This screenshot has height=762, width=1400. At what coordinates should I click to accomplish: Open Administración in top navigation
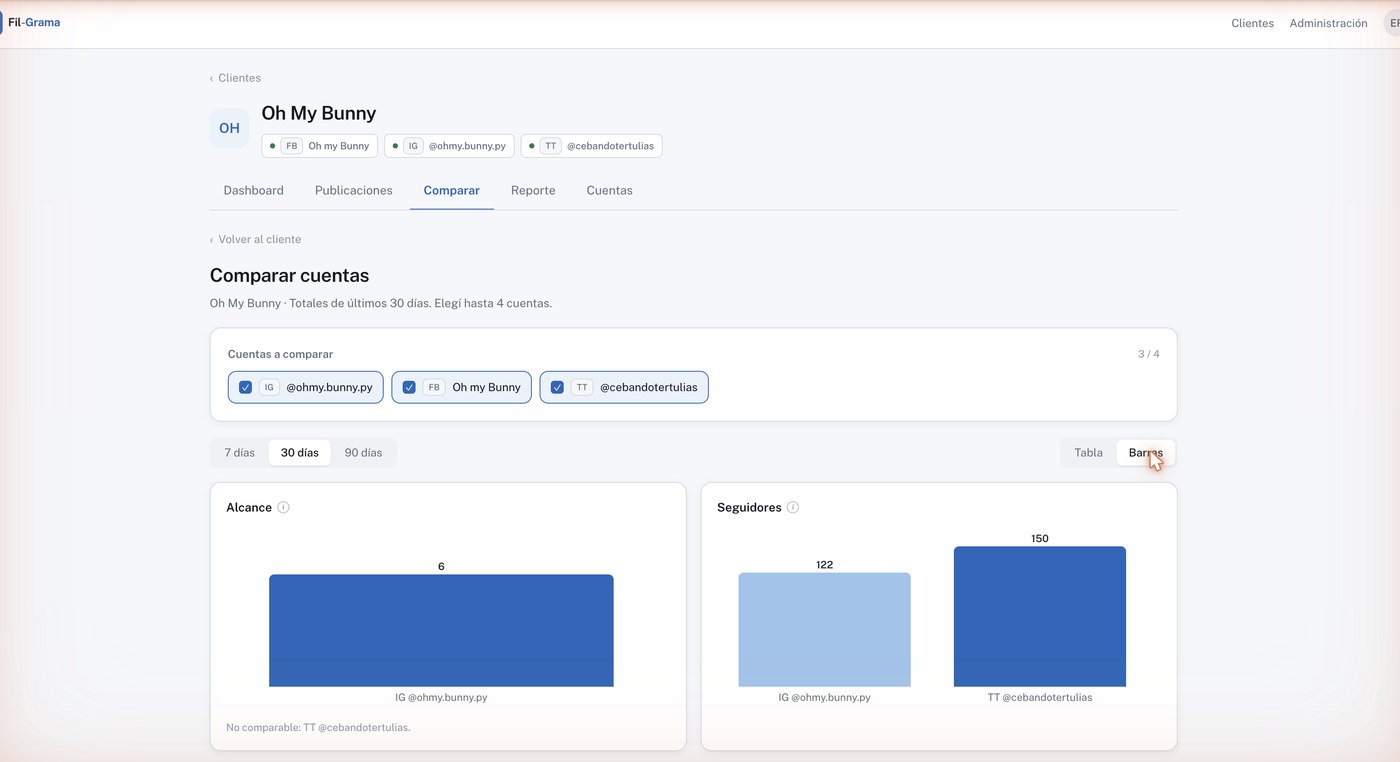click(1328, 23)
